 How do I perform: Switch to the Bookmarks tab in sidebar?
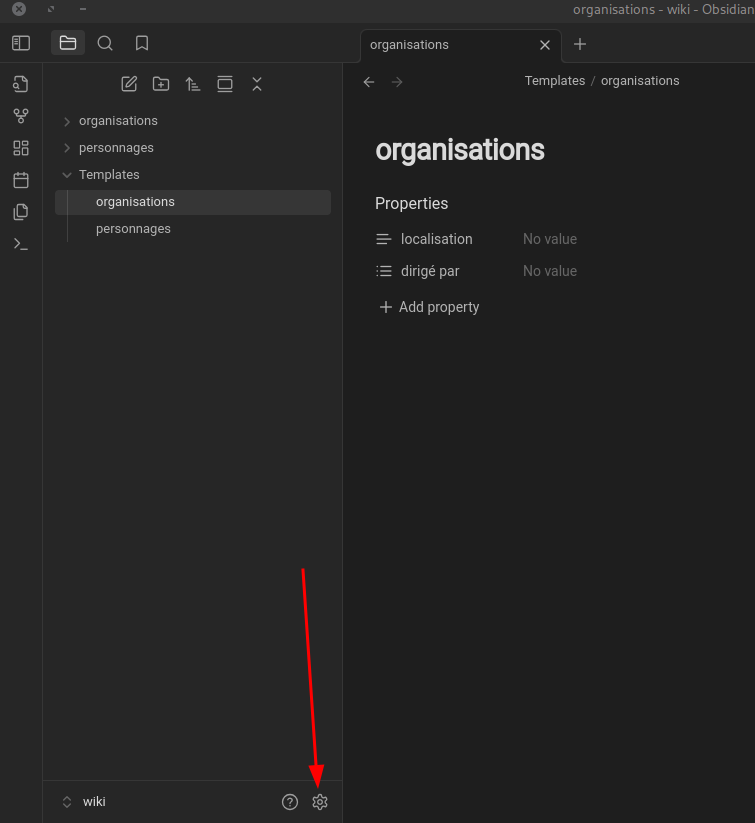pyautogui.click(x=142, y=43)
